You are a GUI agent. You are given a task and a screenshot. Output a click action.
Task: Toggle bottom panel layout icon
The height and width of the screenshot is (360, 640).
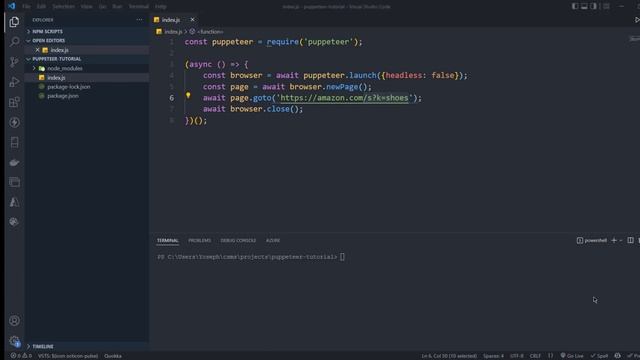[x=584, y=6]
